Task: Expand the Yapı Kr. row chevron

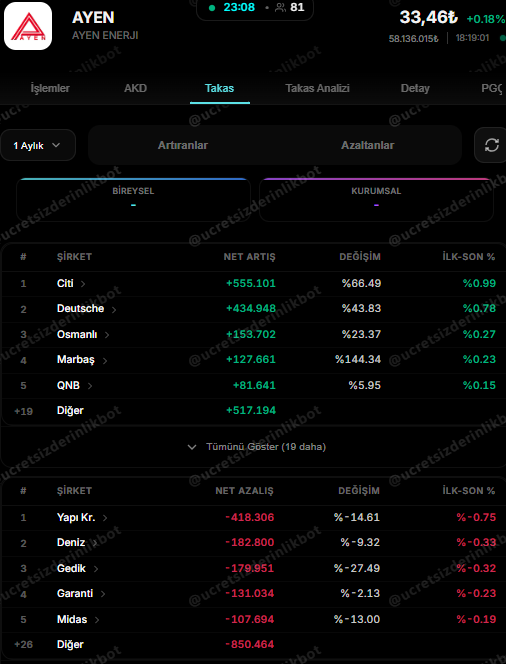Action: pyautogui.click(x=105, y=518)
